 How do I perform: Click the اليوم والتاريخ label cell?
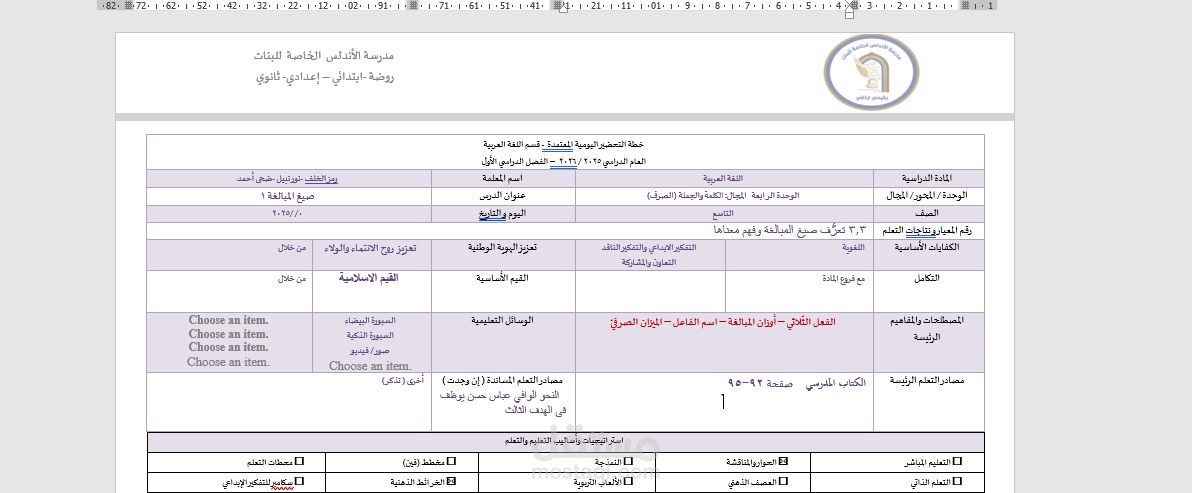[503, 214]
